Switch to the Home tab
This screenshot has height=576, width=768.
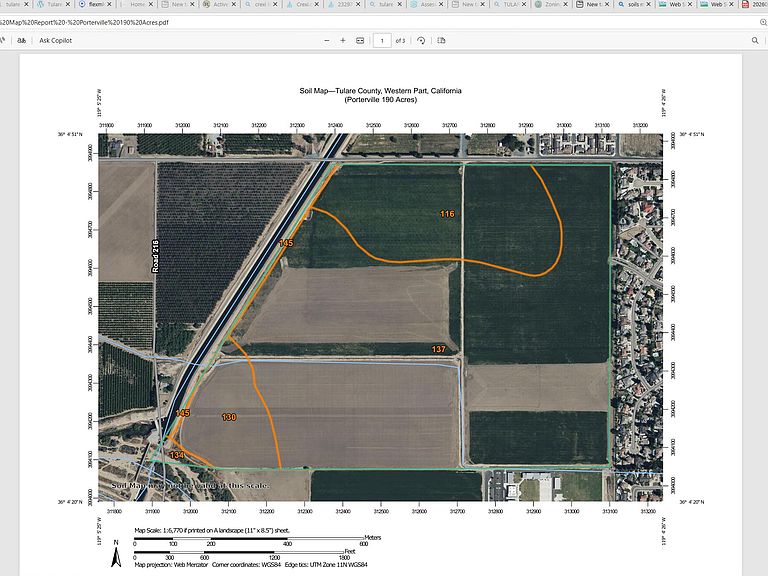point(137,4)
